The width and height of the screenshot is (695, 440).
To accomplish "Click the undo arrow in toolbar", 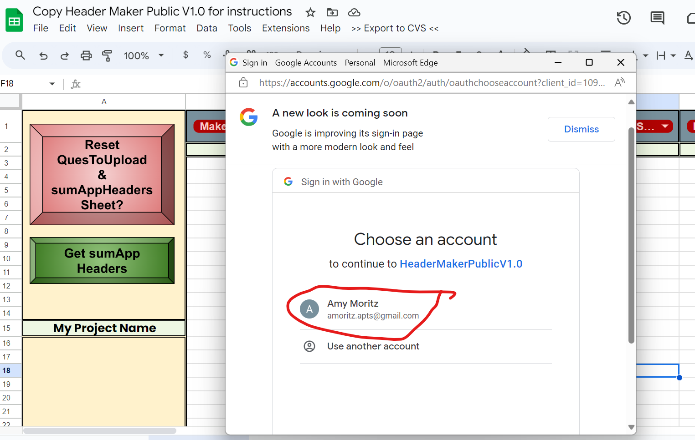I will tap(43, 56).
